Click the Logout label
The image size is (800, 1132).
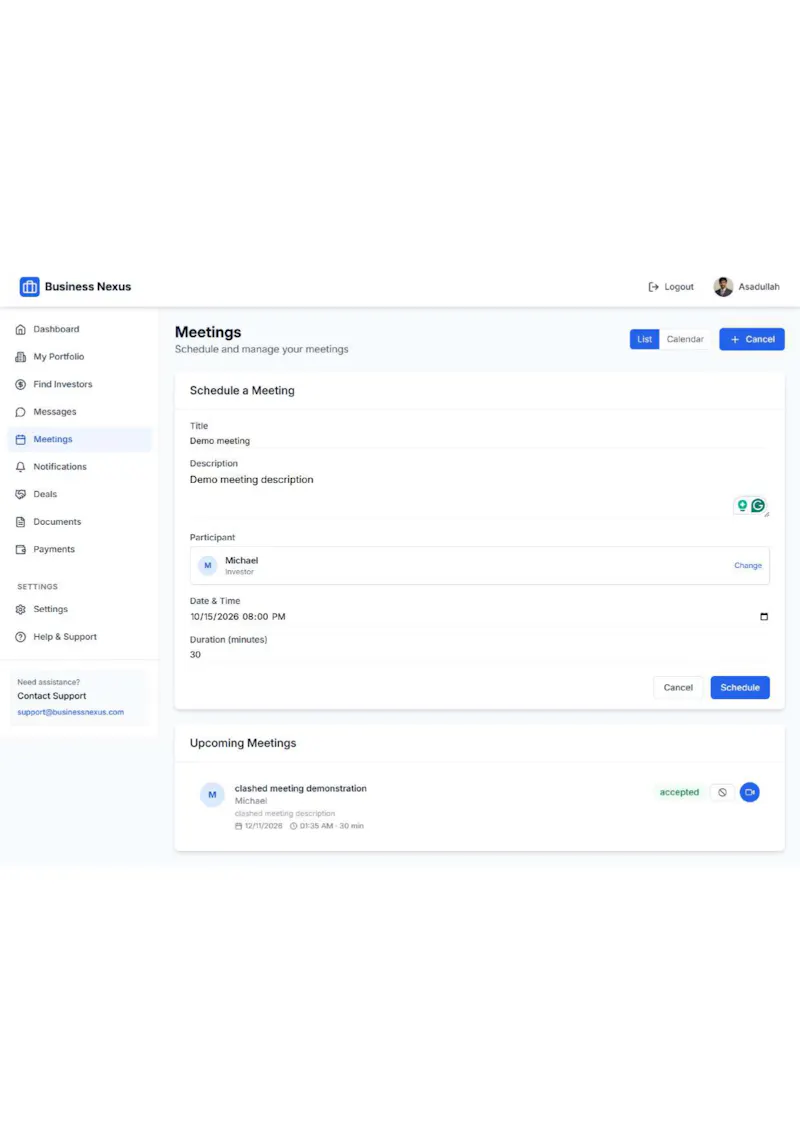pos(679,287)
